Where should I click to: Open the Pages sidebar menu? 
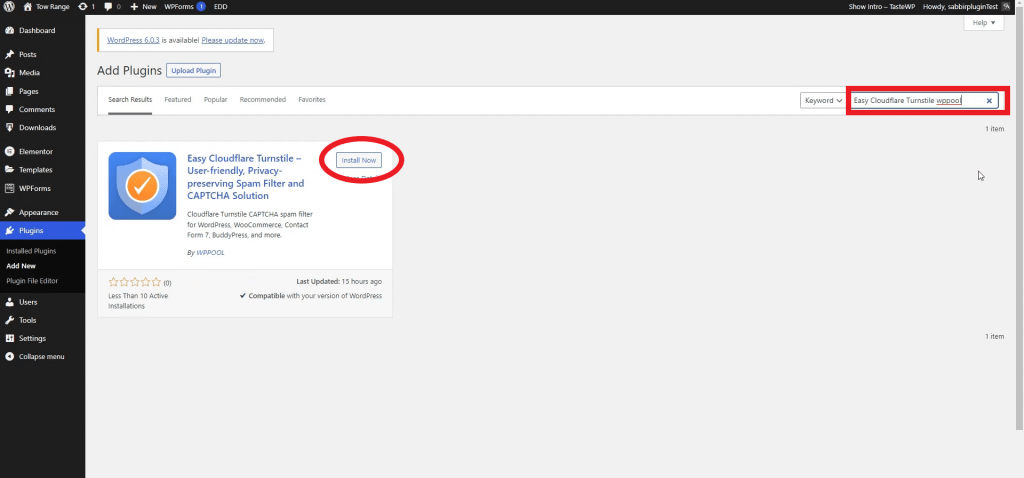42,91
